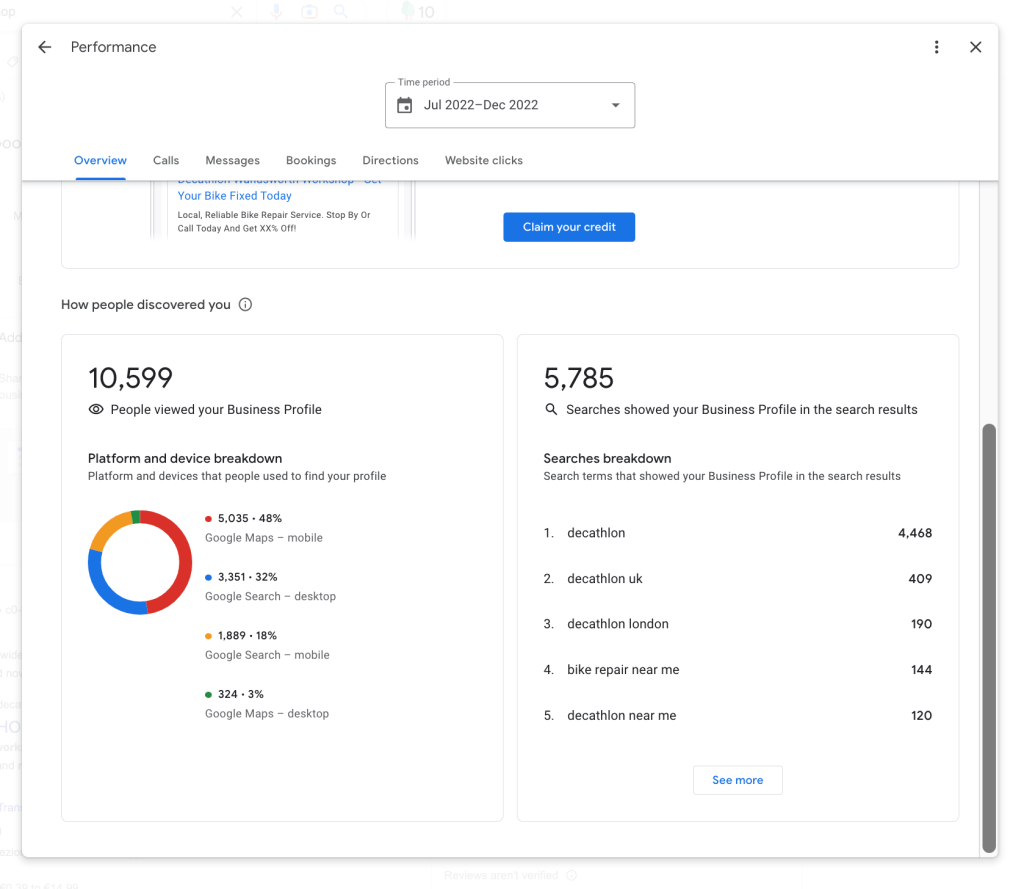The width and height of the screenshot is (1024, 889).
Task: Click the Claim your credit button
Action: coord(569,227)
